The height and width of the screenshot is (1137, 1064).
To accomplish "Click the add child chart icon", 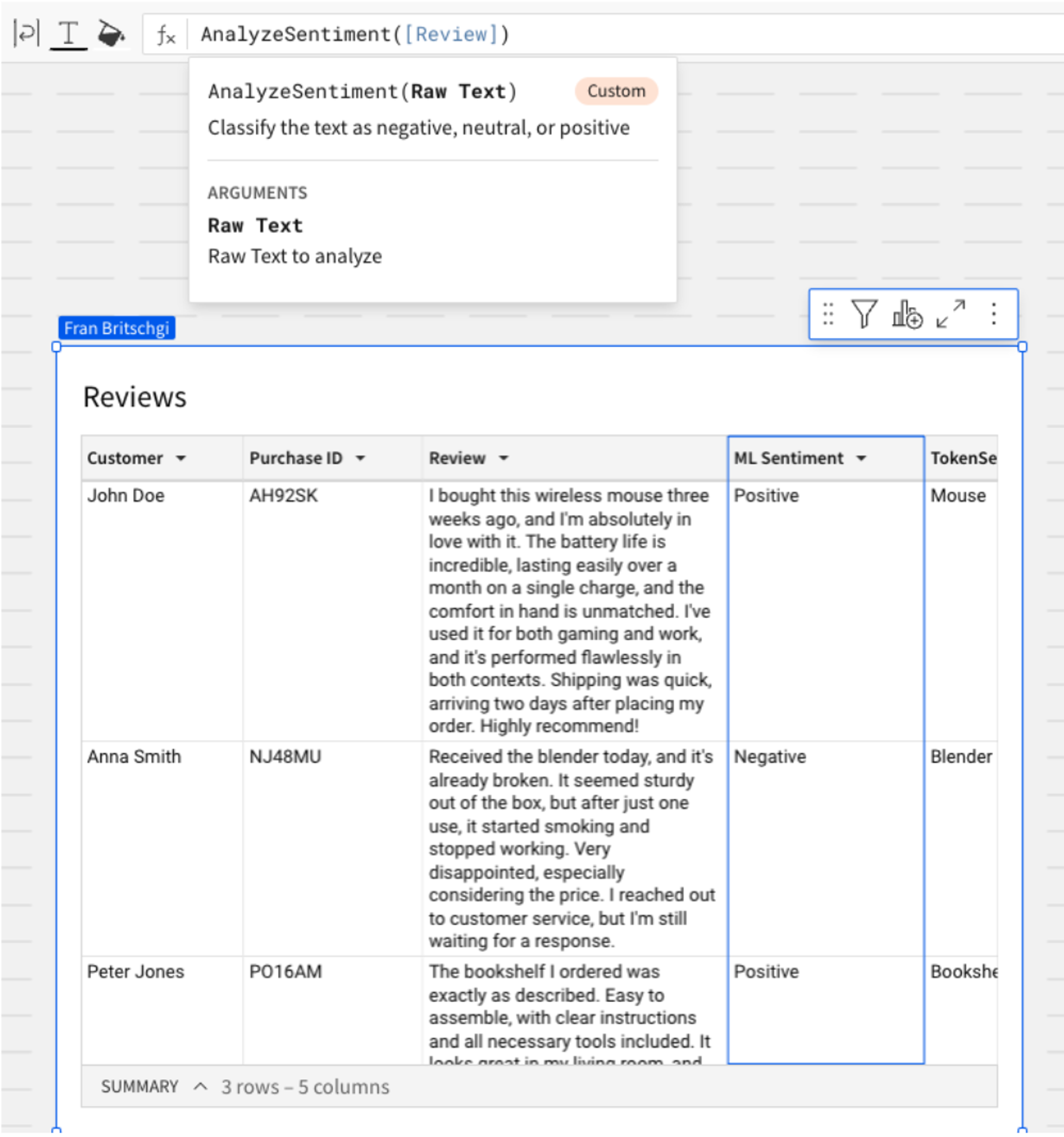I will (x=907, y=314).
